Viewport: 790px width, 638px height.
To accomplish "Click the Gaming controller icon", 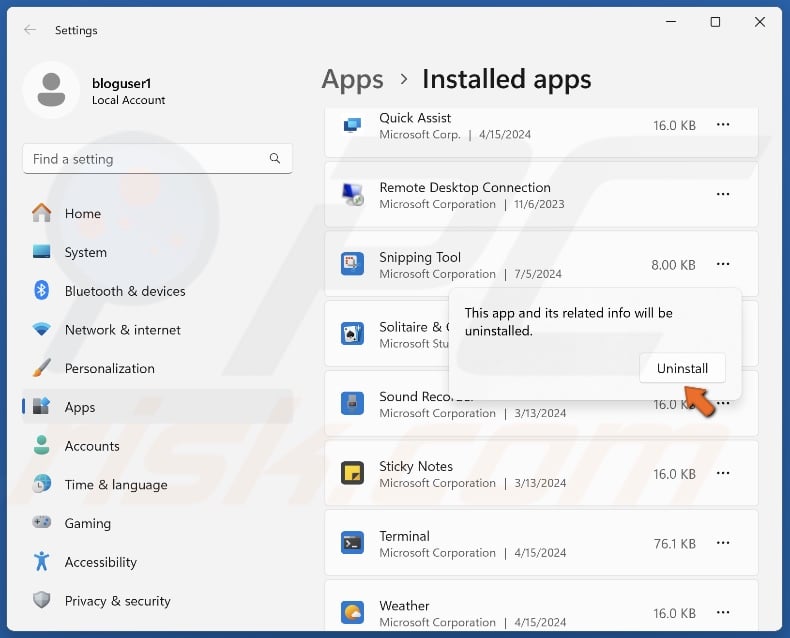I will click(x=41, y=522).
